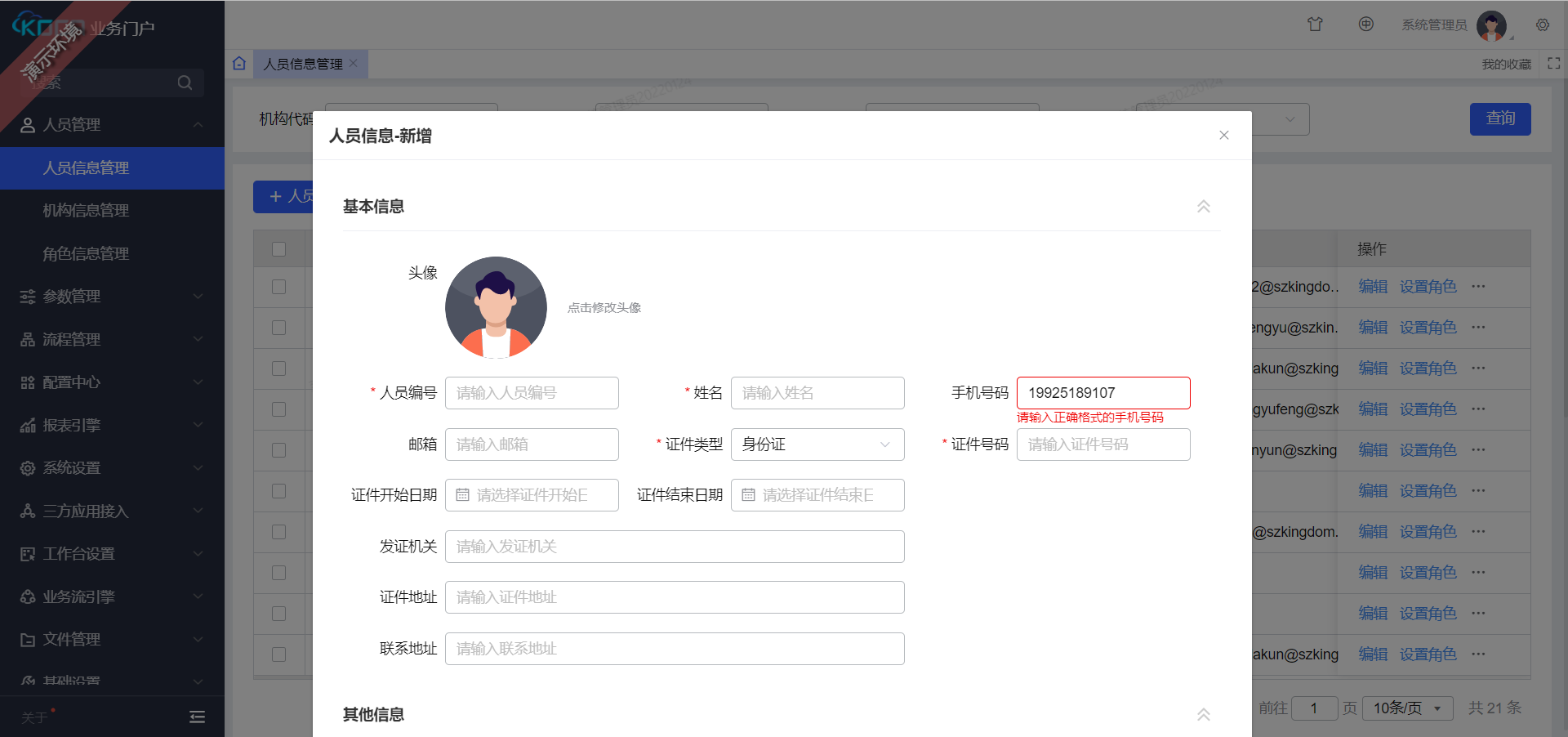Expand 系统设置 in sidebar
This screenshot has width=1568, height=737.
pos(112,467)
